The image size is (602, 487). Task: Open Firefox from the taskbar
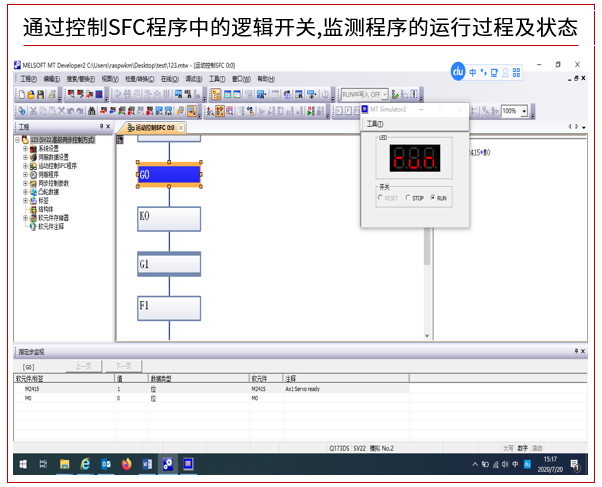click(126, 465)
